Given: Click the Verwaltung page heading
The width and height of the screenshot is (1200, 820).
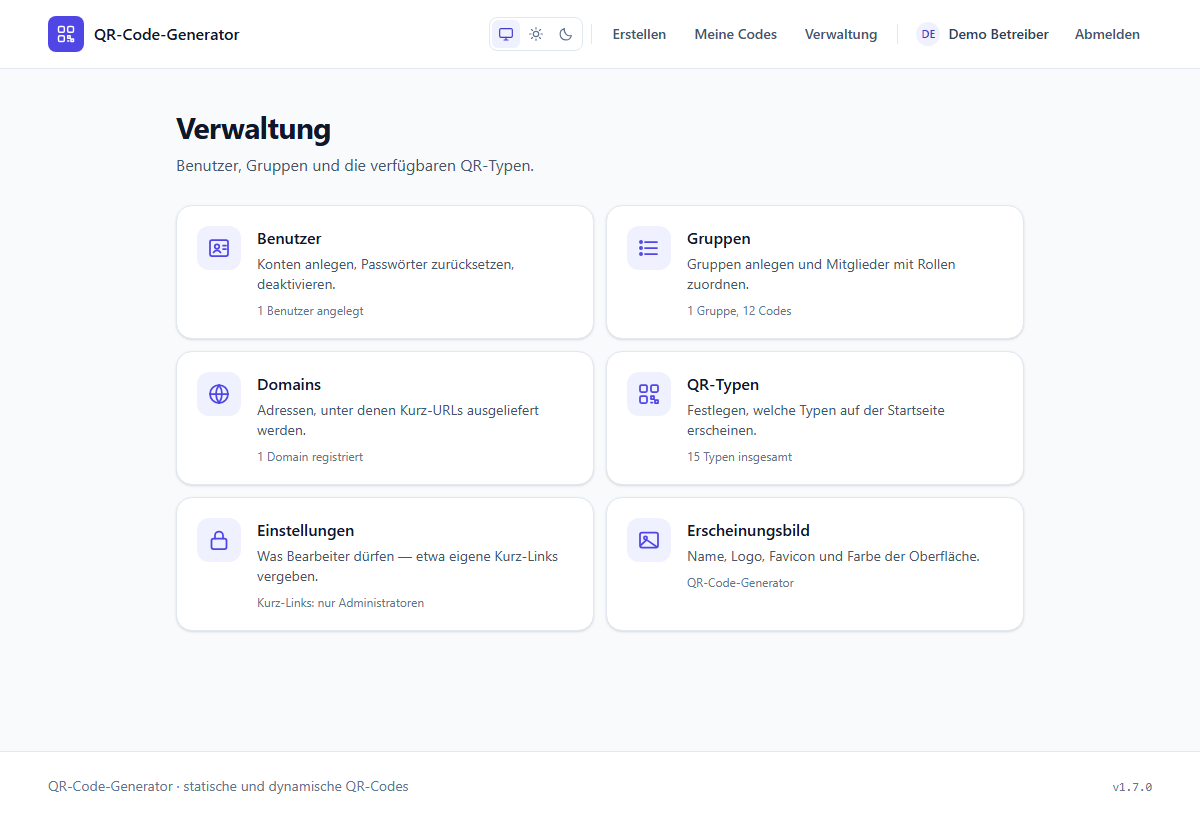Looking at the screenshot, I should click(253, 129).
